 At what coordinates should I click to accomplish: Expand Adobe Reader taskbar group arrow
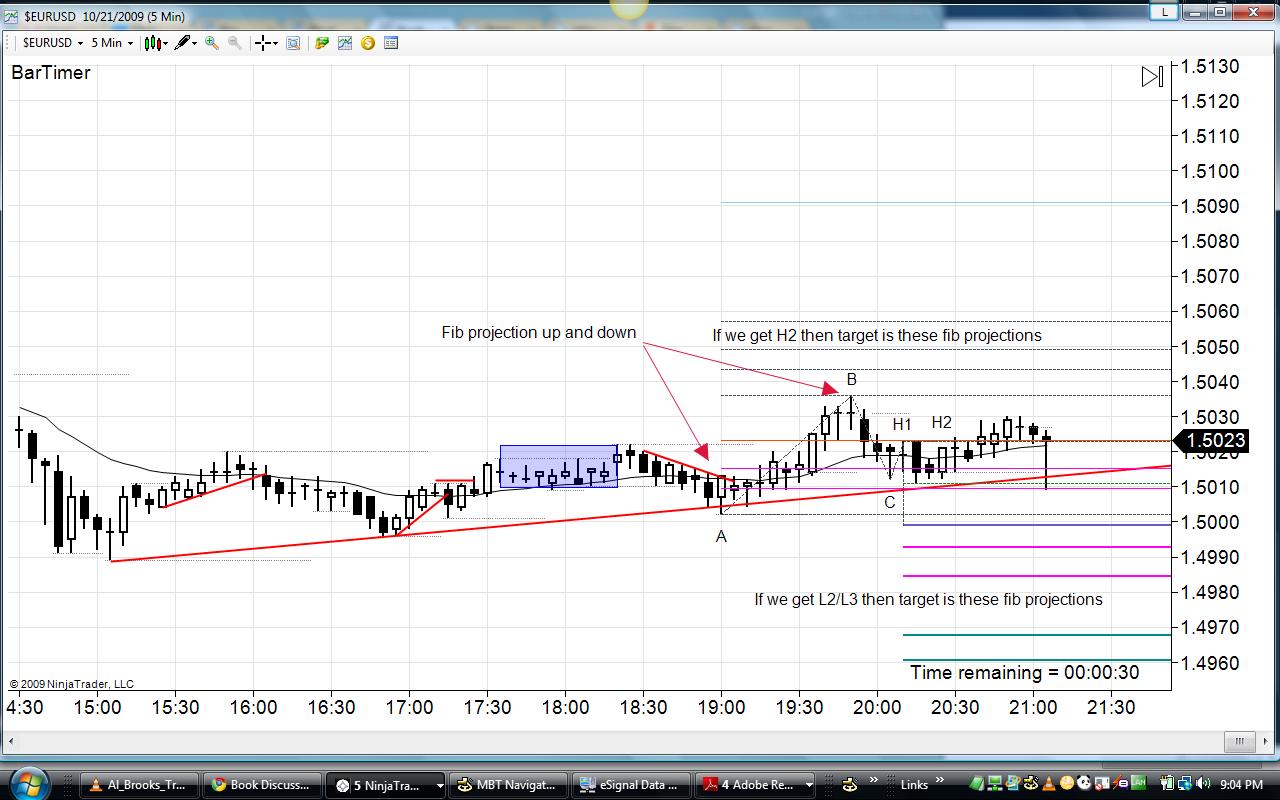pyautogui.click(x=808, y=785)
